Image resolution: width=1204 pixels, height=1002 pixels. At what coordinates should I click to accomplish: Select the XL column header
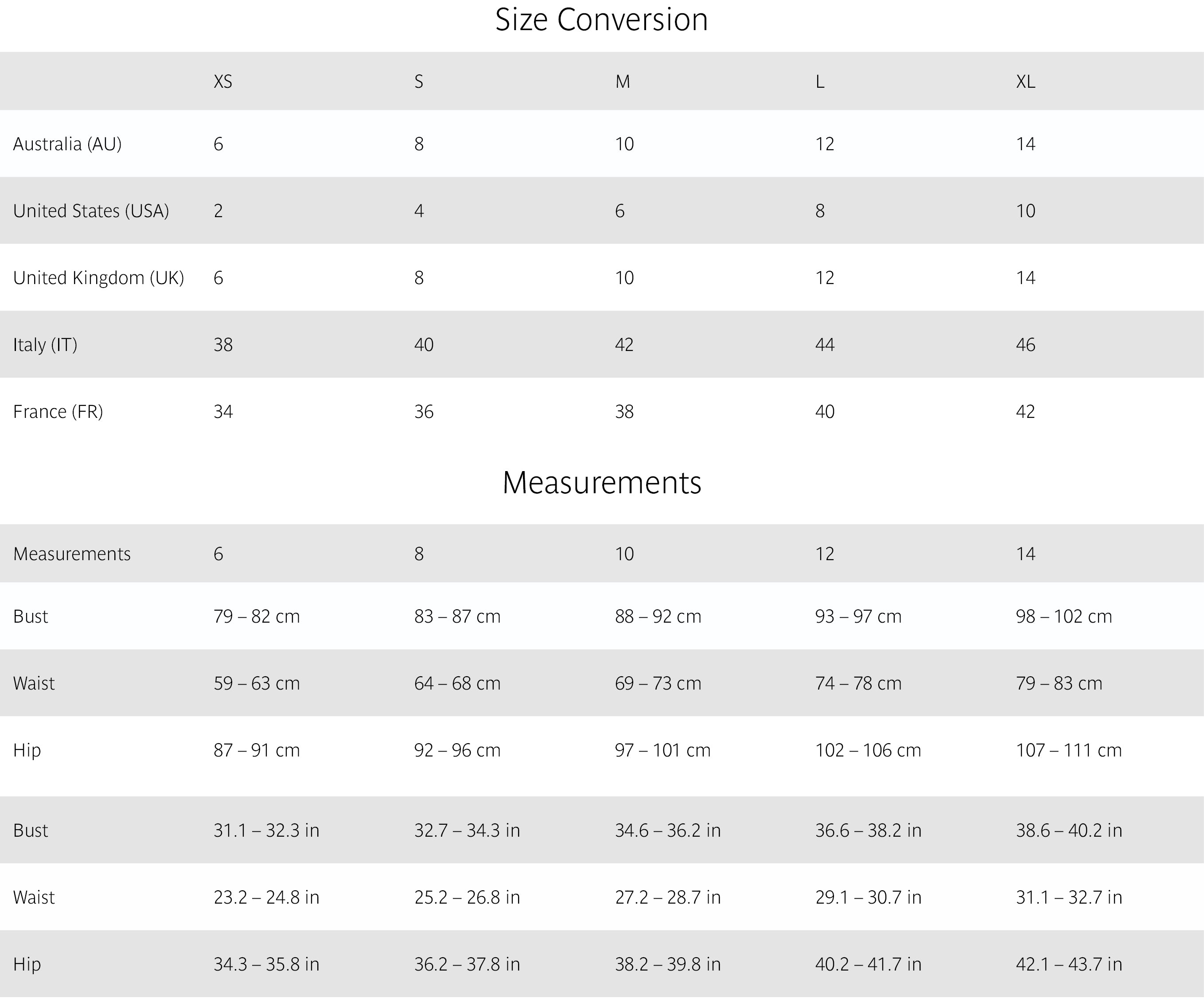click(x=1025, y=82)
